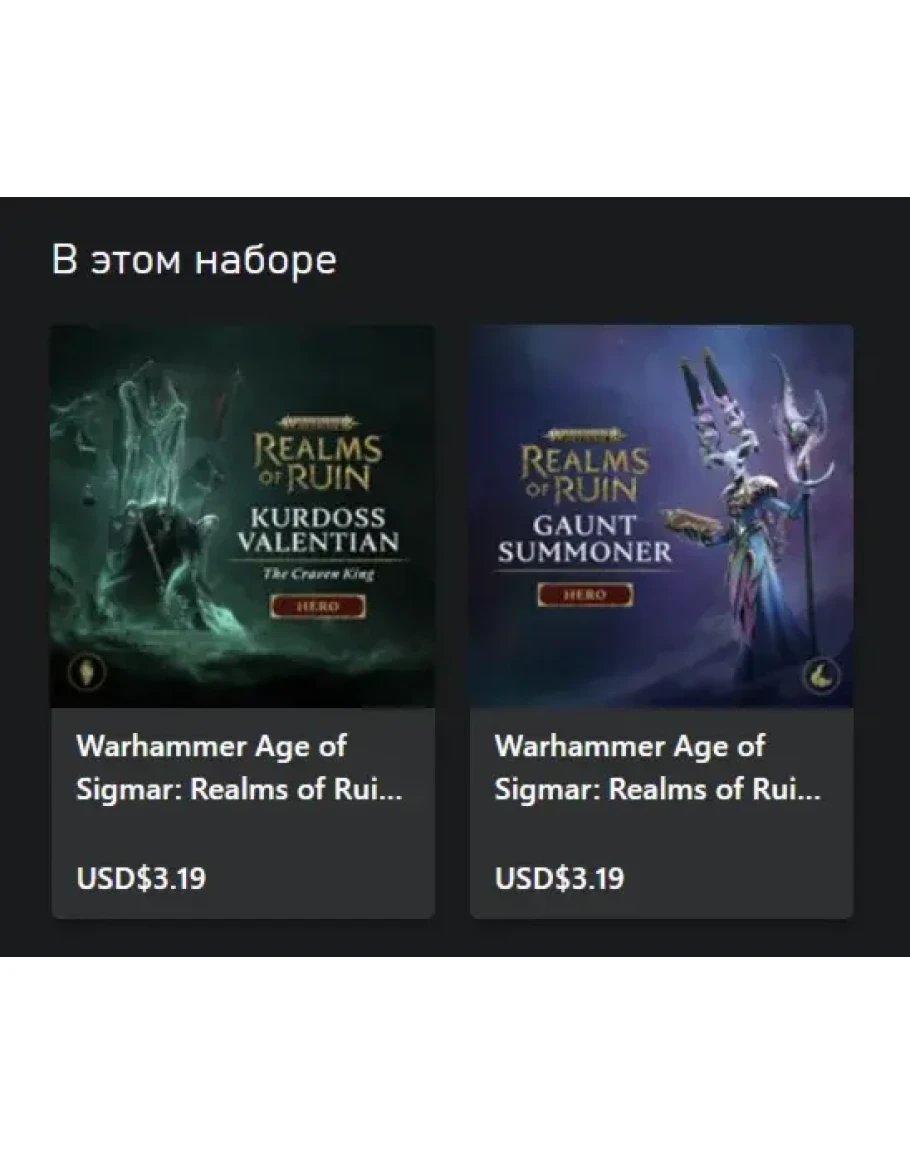Click the red HERO badge under Gaunt Summoner
The width and height of the screenshot is (910, 1155).
(585, 594)
